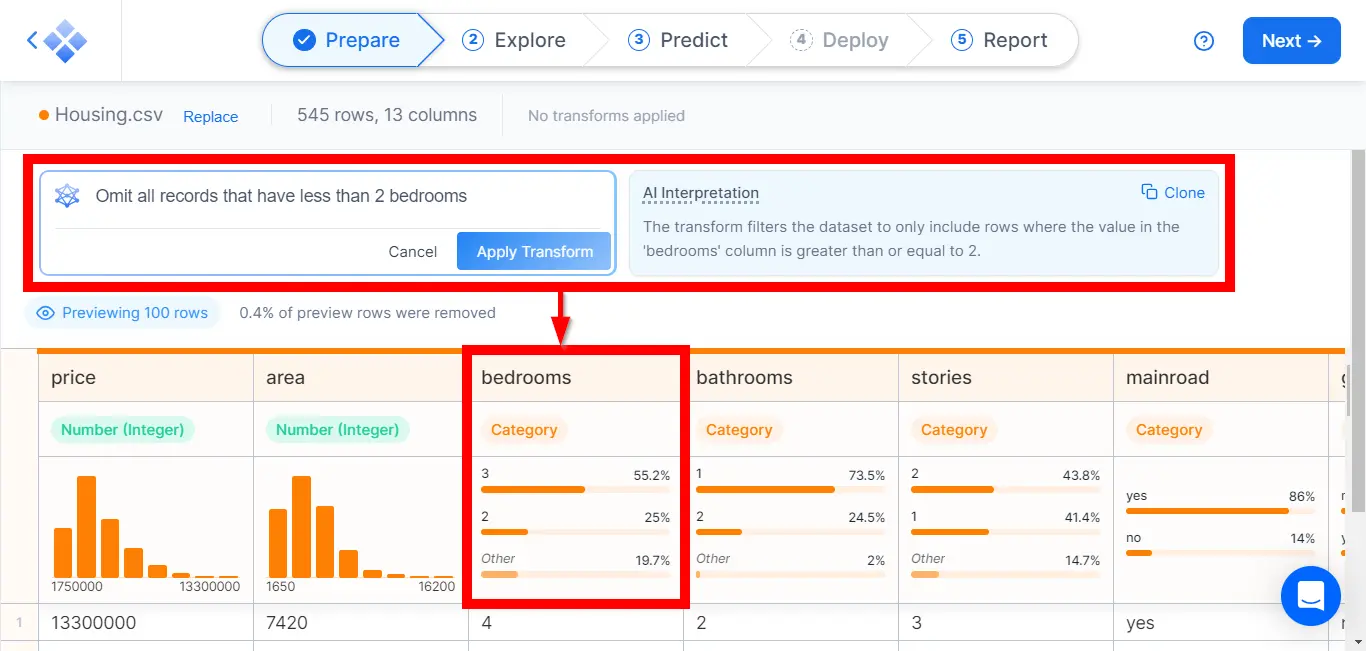Open the price column Number (Integer) type badge
Screen dimensions: 1366x651
(122, 430)
